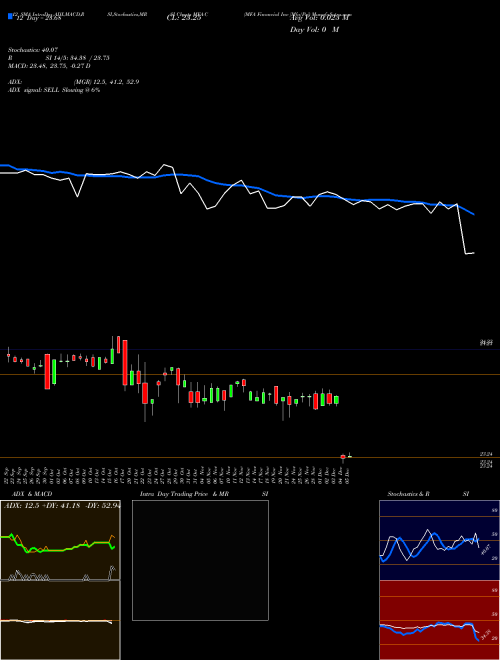Click the 'ADX & MACD' panel title
This screenshot has width=500, height=660.
click(x=32, y=494)
